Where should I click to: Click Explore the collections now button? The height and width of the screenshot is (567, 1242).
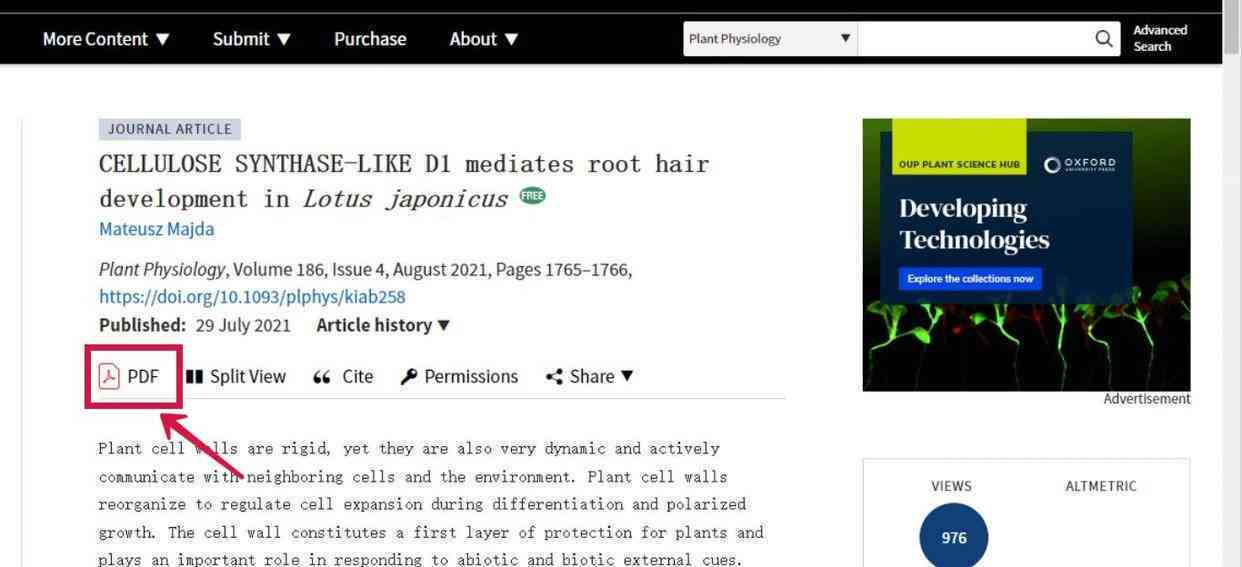[x=970, y=278]
